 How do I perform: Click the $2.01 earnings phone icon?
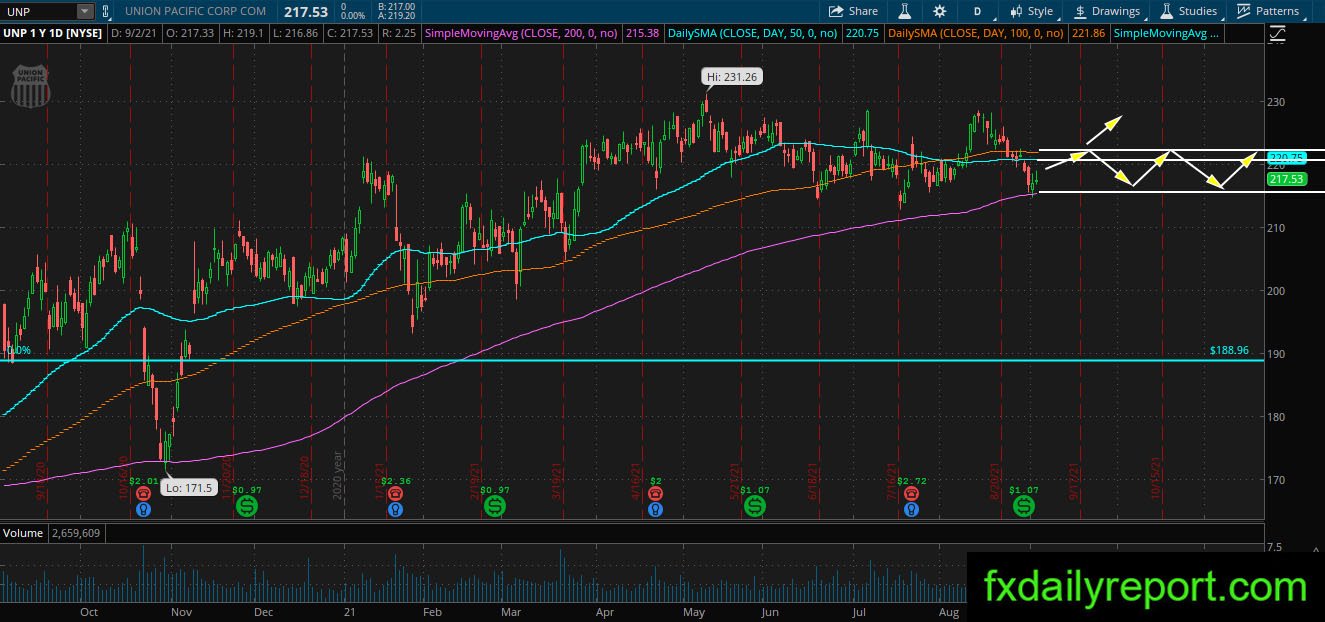[x=143, y=493]
